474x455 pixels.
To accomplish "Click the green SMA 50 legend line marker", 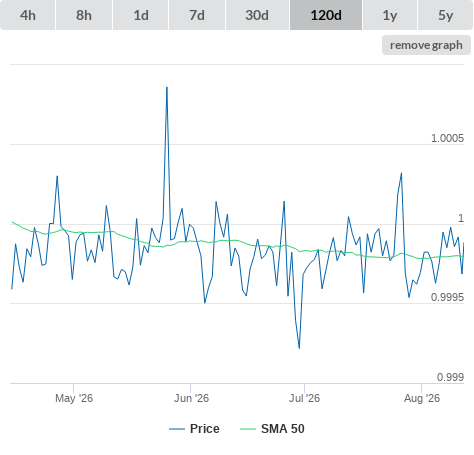I will pyautogui.click(x=248, y=429).
